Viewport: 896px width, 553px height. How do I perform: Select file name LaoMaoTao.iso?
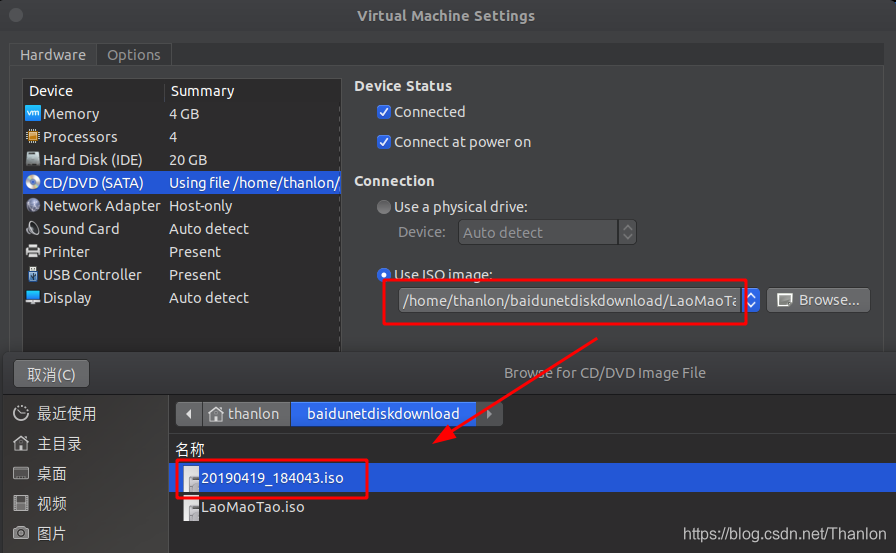pyautogui.click(x=253, y=507)
